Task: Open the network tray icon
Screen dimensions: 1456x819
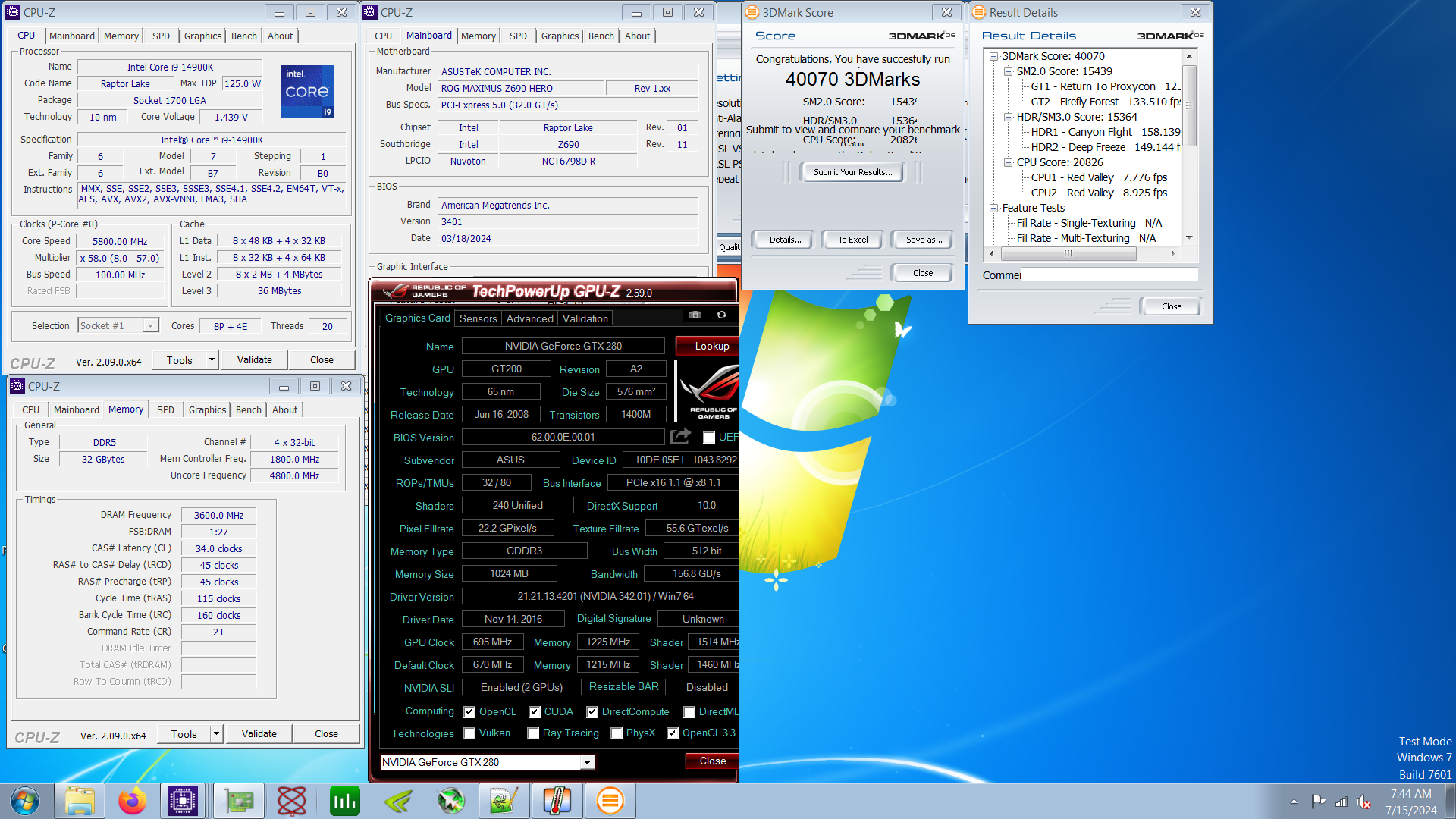Action: click(1341, 802)
